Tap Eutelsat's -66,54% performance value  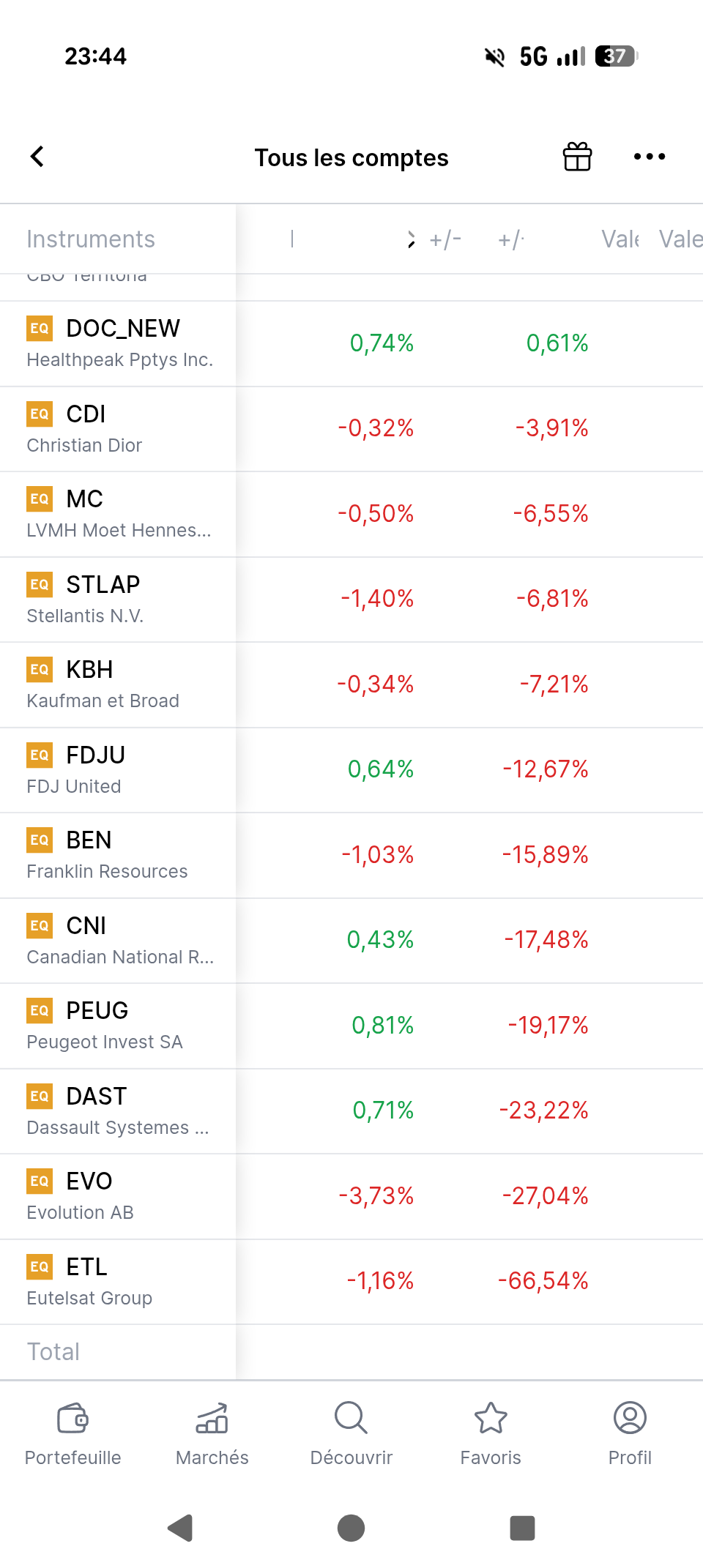(543, 1281)
